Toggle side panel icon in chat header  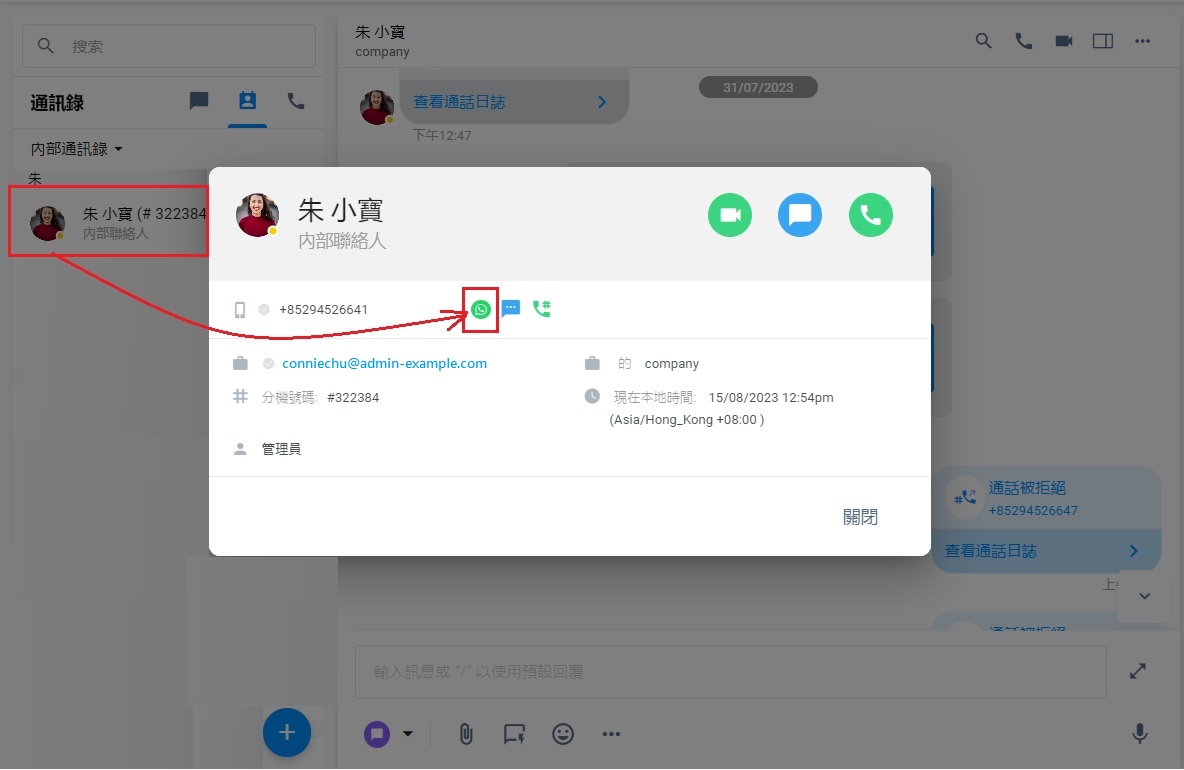tap(1102, 41)
